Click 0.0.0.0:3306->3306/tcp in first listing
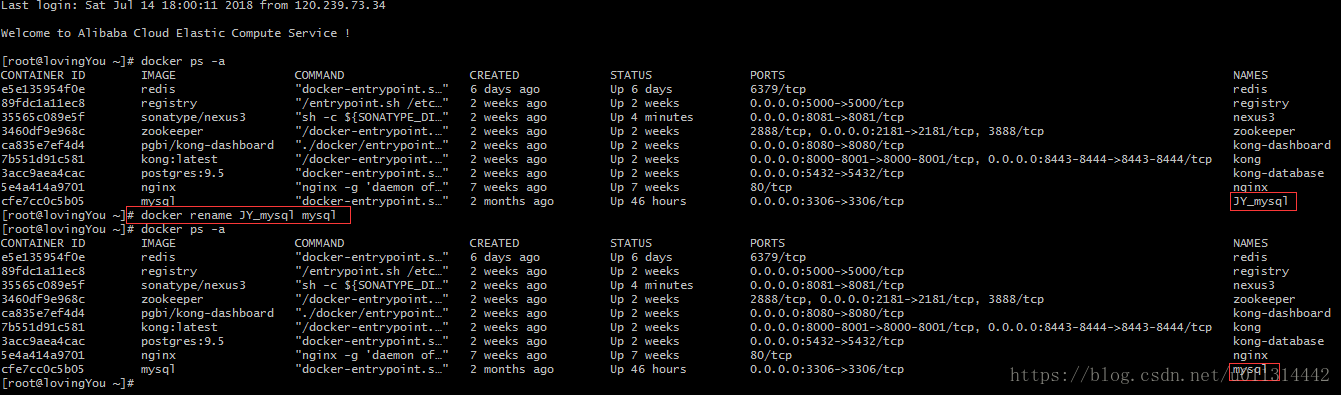This screenshot has height=395, width=1341. tap(827, 202)
